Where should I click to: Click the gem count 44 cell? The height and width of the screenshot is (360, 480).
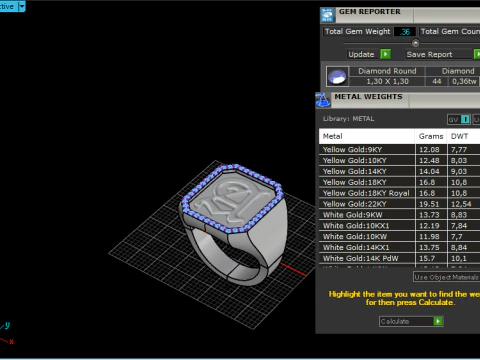point(437,81)
